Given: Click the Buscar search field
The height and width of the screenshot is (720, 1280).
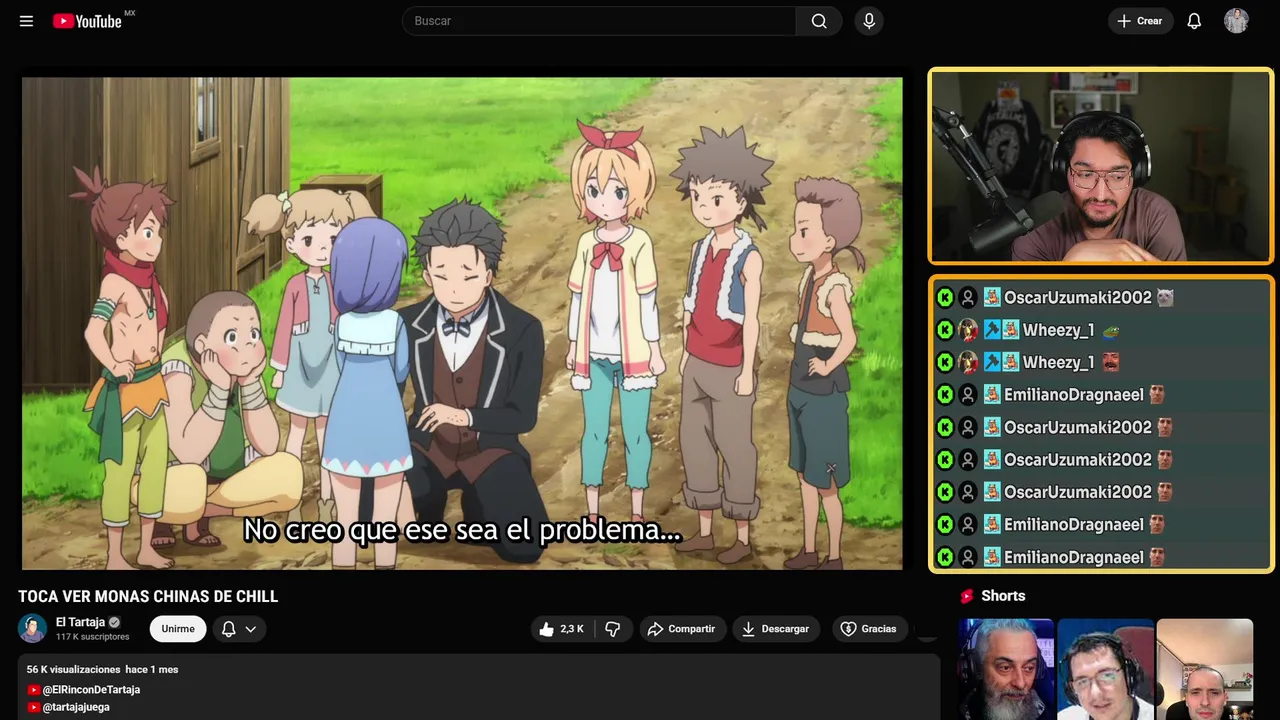Looking at the screenshot, I should point(599,21).
